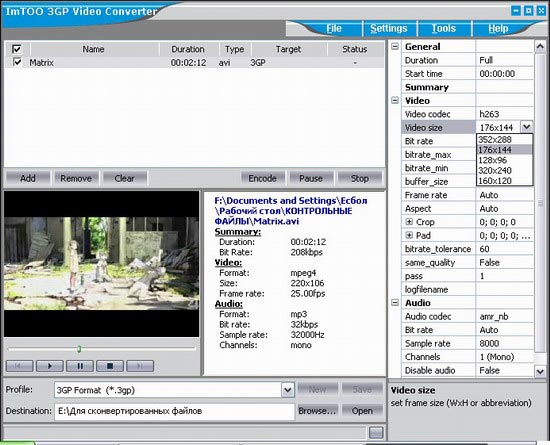
Task: Skip forward with the next playback button
Action: pos(140,366)
